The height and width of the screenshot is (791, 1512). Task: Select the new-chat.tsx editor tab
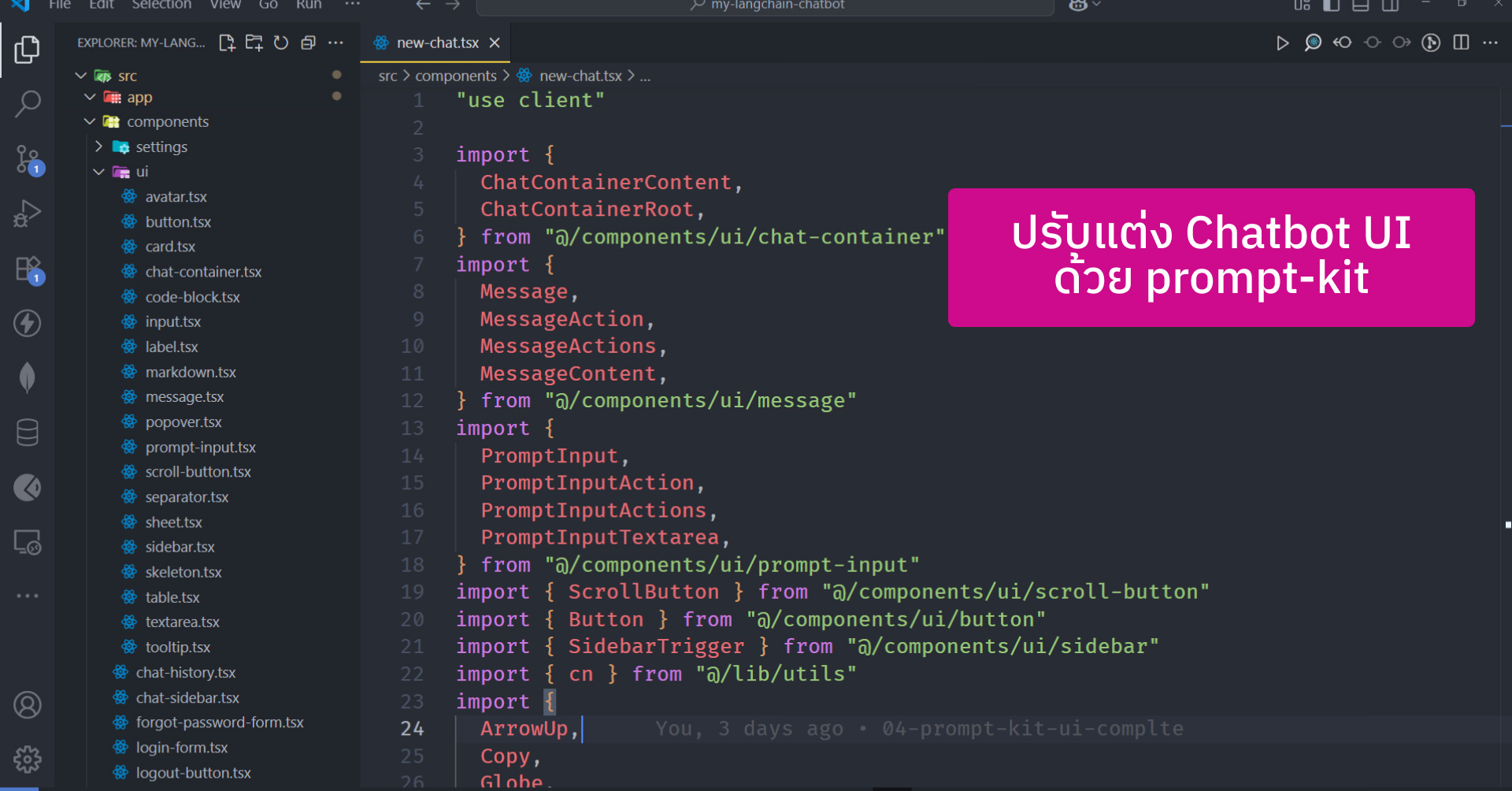(x=435, y=43)
